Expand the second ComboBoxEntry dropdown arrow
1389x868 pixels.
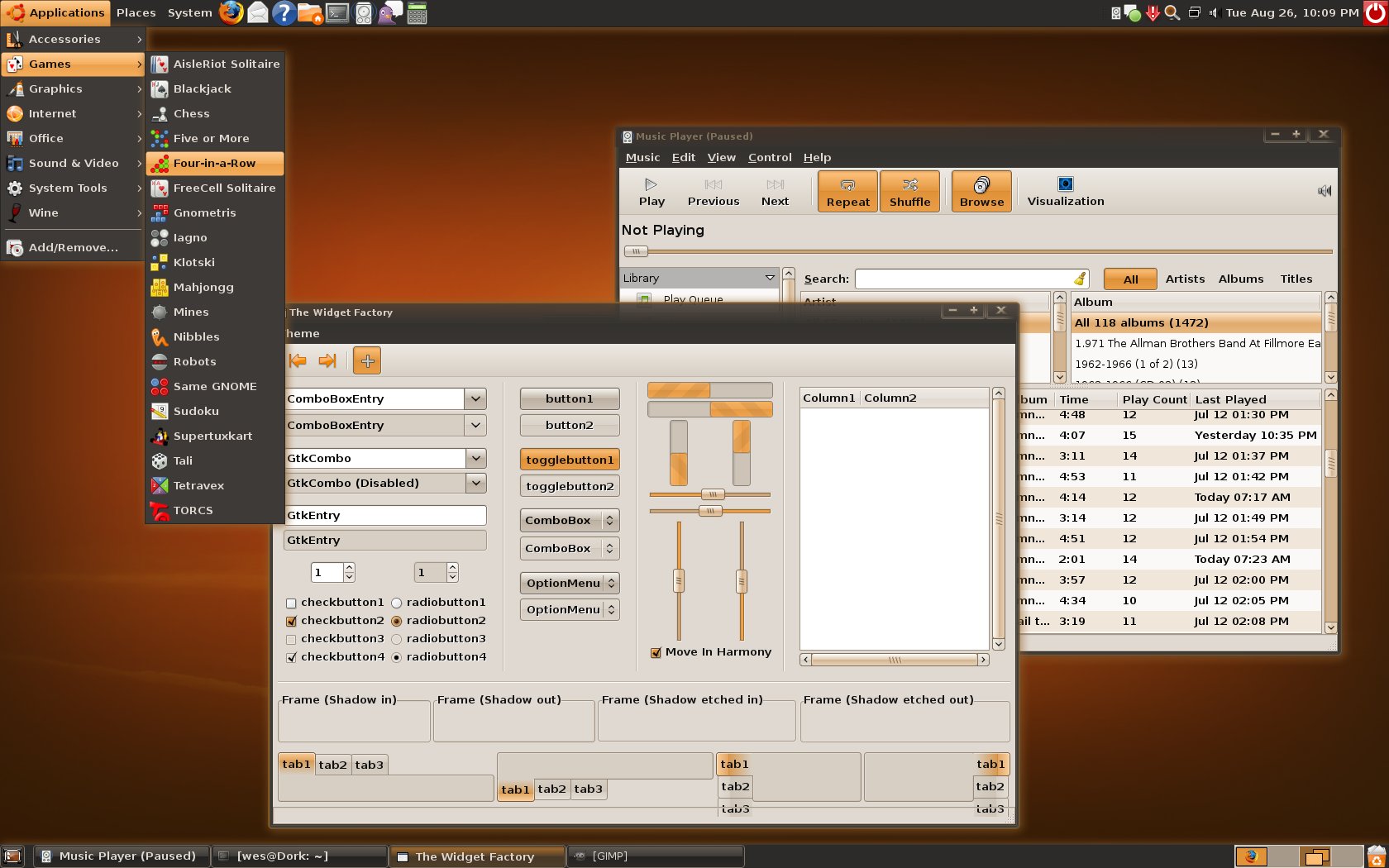click(475, 425)
